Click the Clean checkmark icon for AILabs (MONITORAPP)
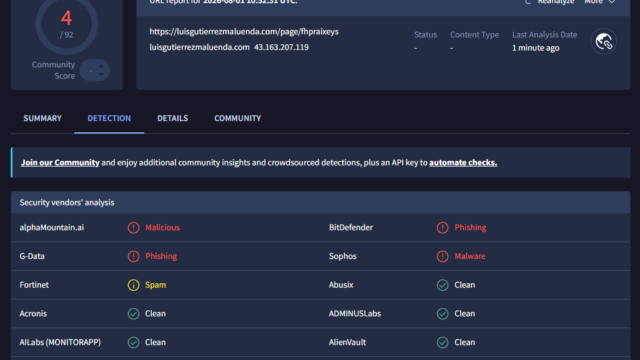 tap(133, 342)
